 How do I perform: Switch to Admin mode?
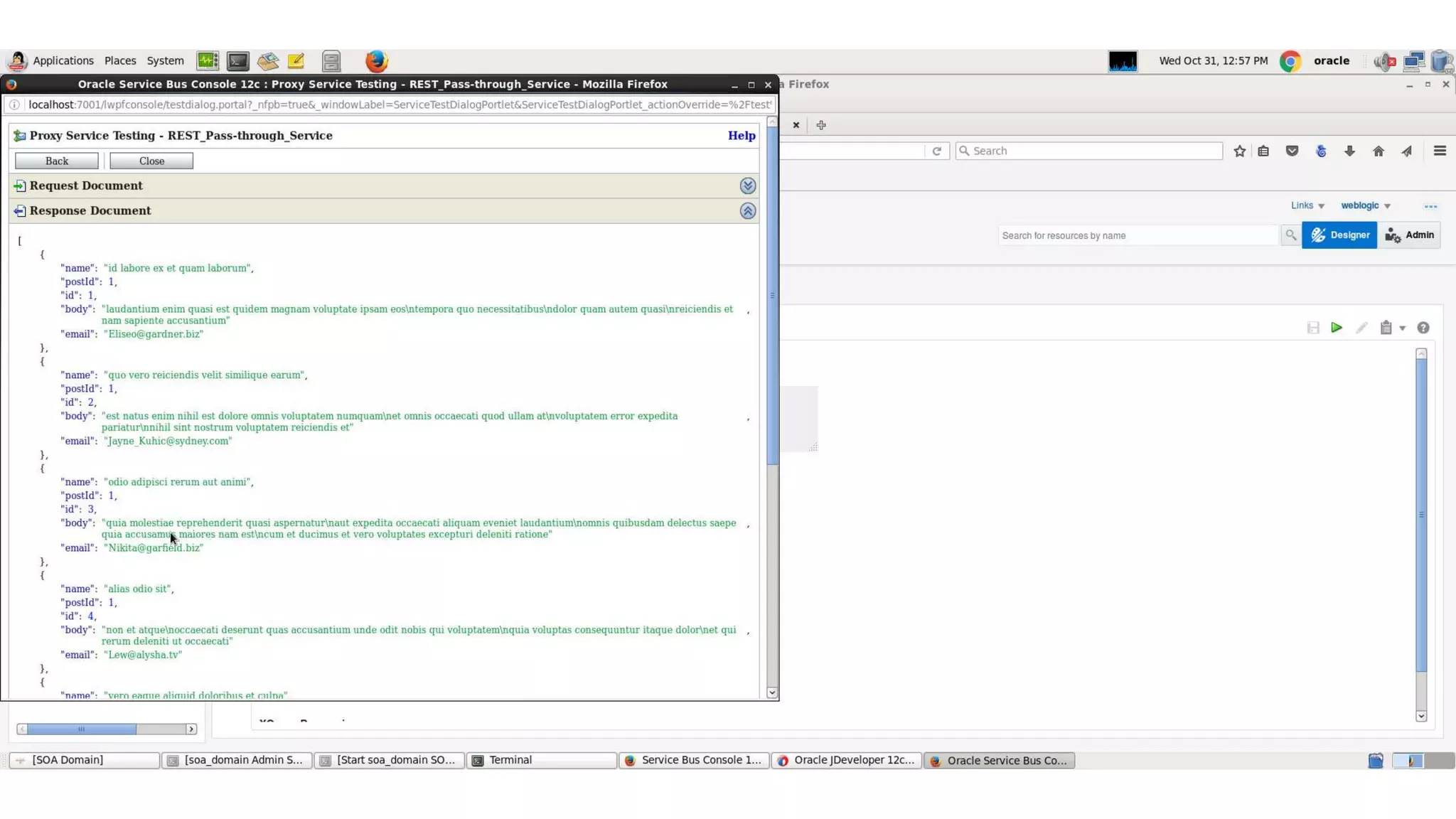coord(1409,235)
